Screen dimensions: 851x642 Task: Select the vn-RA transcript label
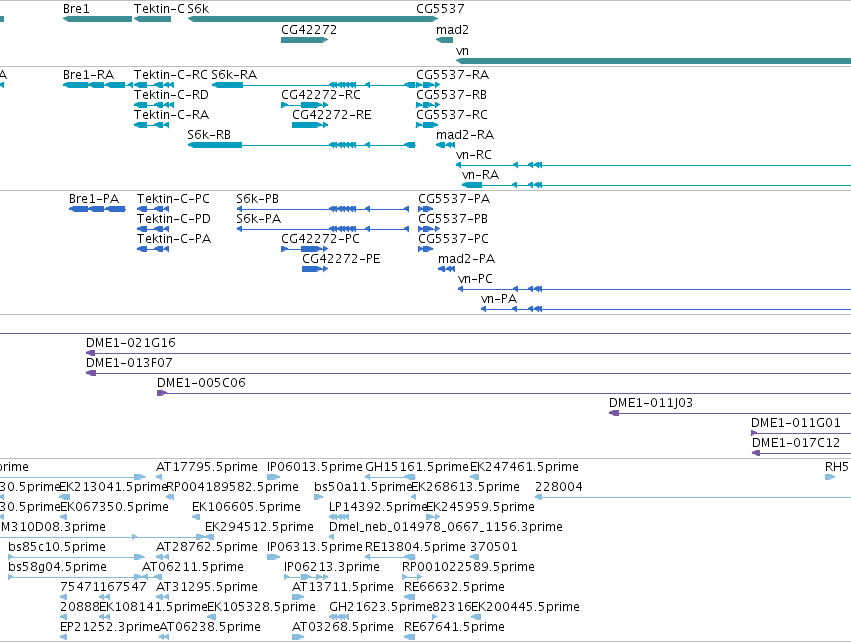(480, 175)
